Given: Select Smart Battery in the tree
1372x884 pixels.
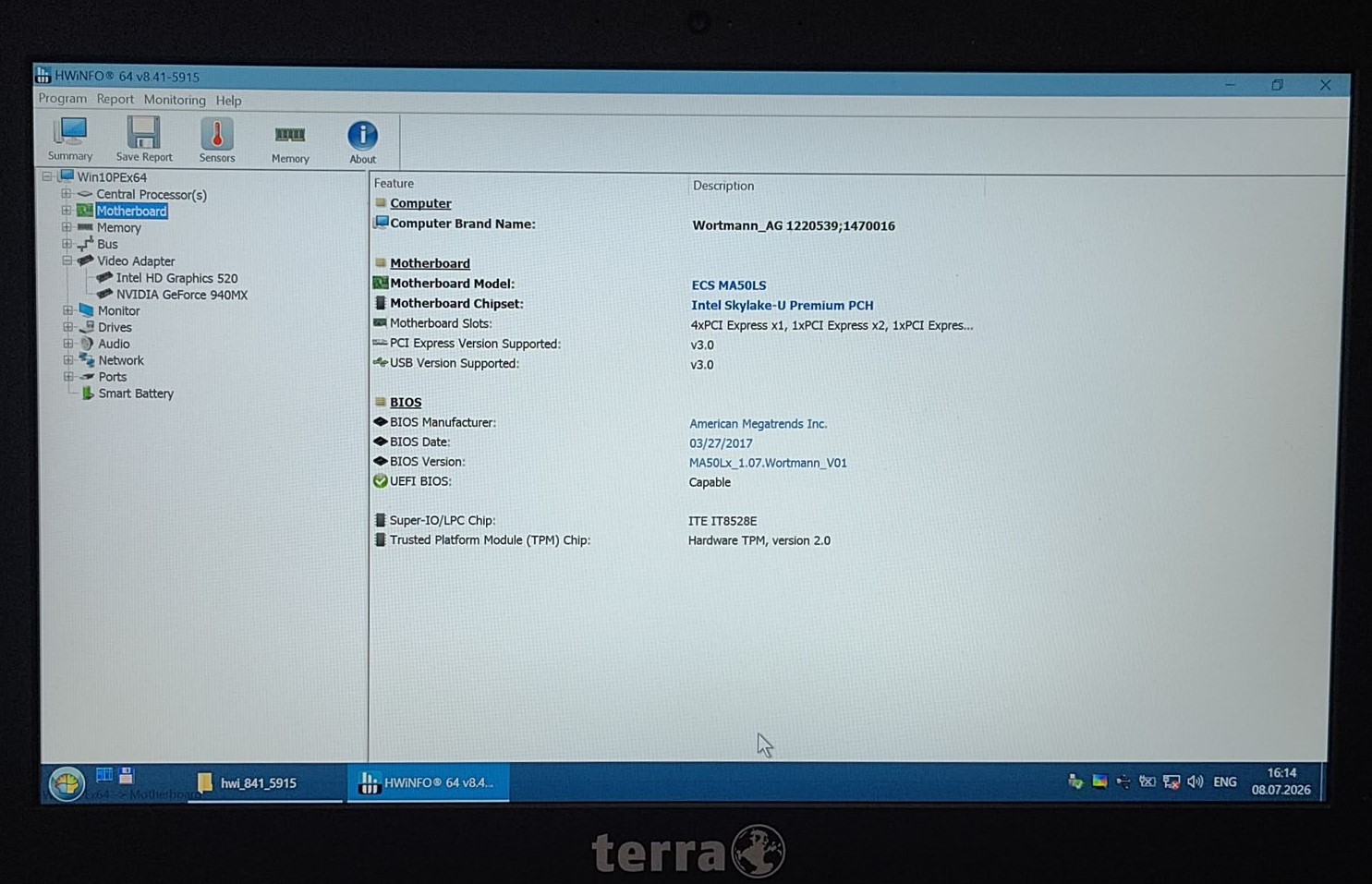Looking at the screenshot, I should [136, 394].
